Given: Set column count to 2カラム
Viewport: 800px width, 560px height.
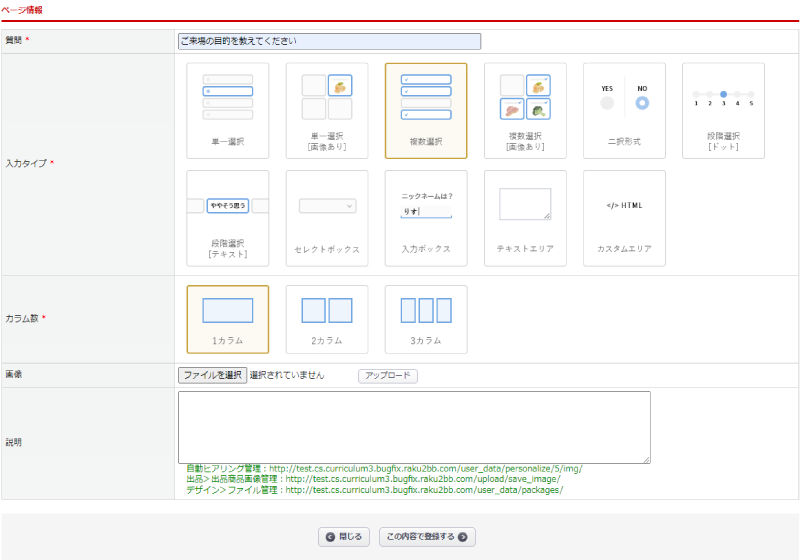Looking at the screenshot, I should point(327,319).
